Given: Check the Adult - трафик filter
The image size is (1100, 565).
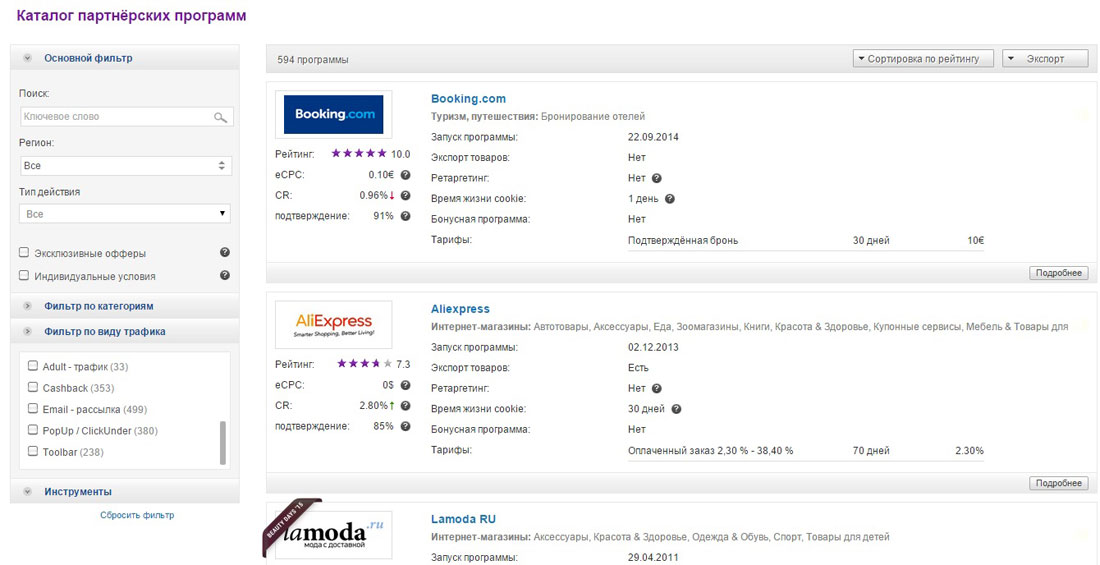Looking at the screenshot, I should [x=32, y=366].
